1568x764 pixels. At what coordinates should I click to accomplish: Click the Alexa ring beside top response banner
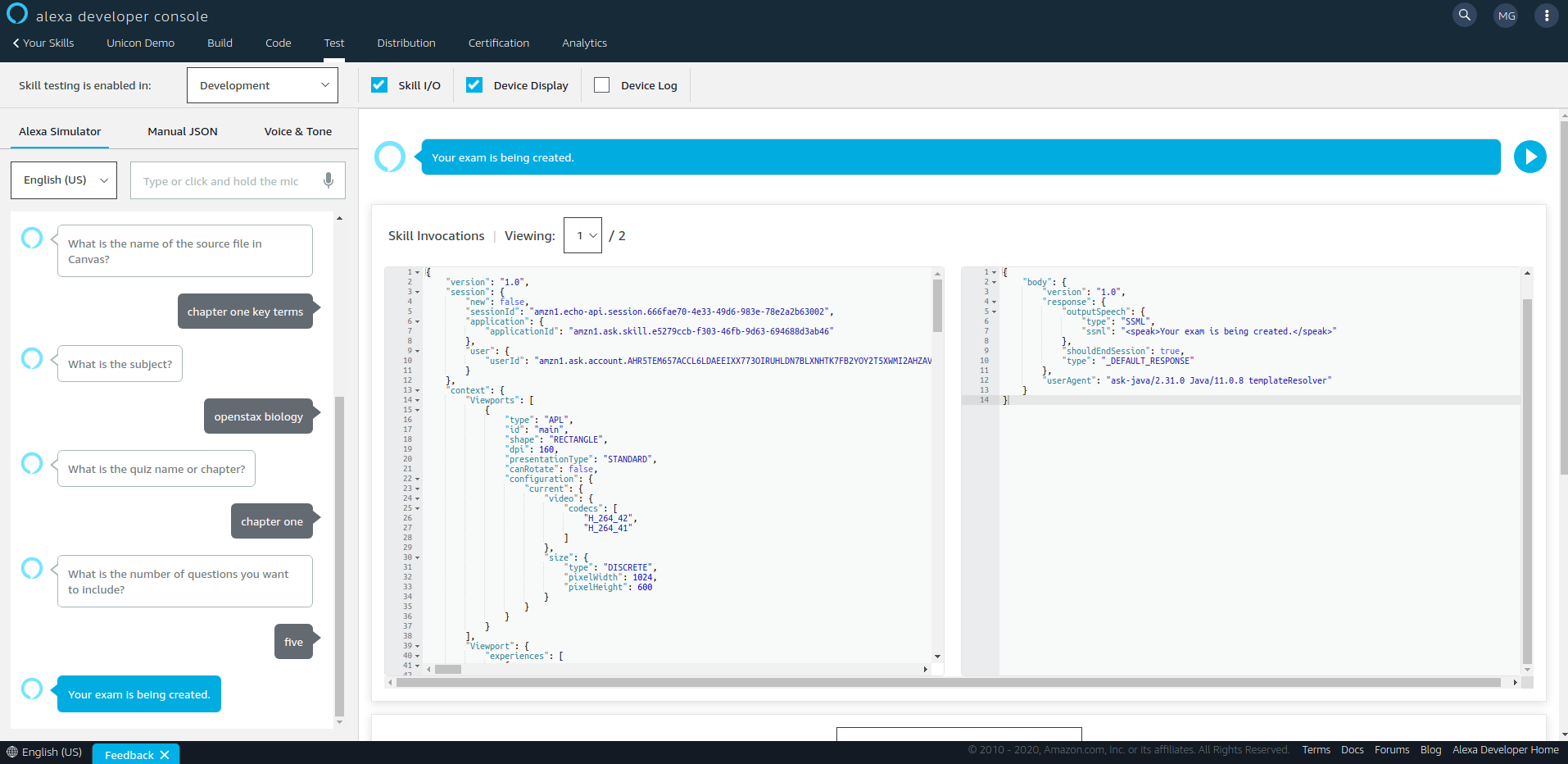tap(390, 157)
